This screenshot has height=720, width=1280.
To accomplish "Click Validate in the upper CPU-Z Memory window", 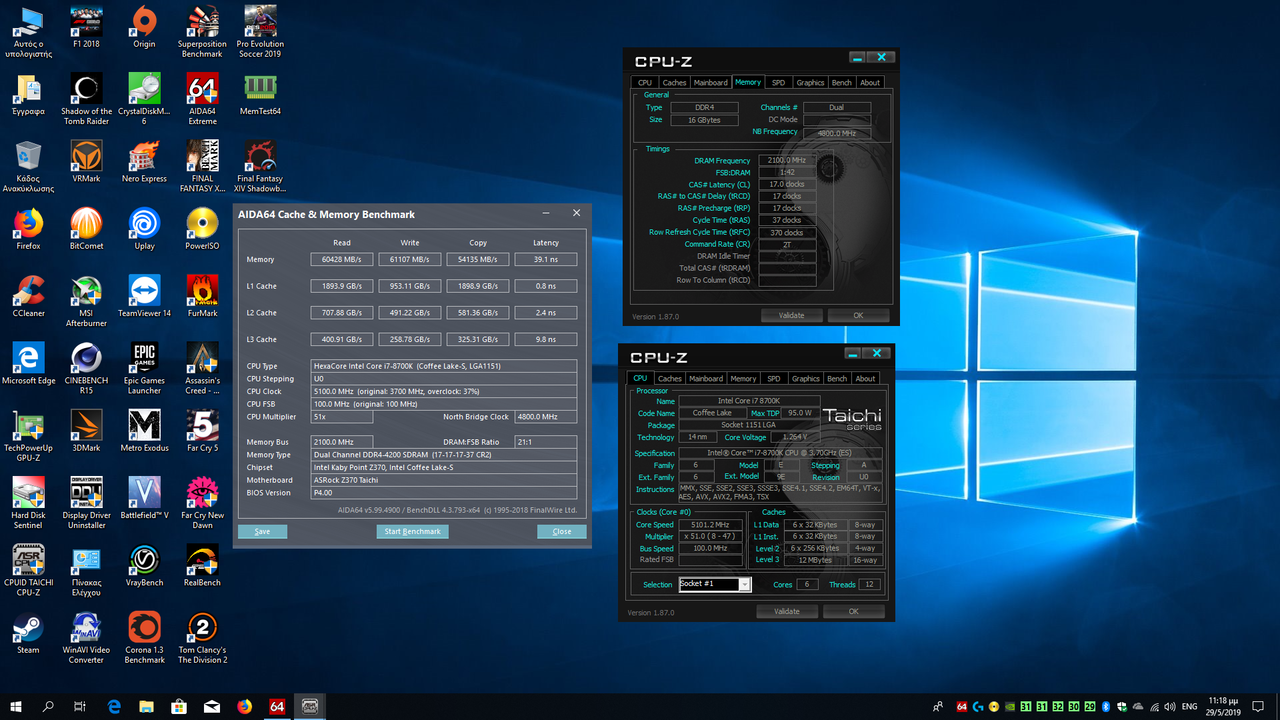I will coord(791,315).
